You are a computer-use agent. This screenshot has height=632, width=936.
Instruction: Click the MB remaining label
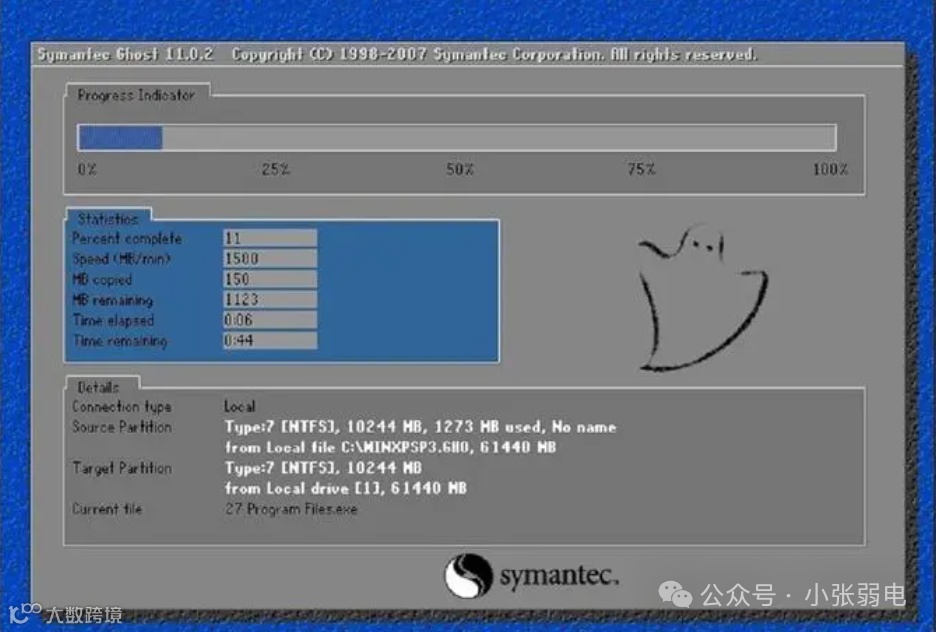(113, 300)
